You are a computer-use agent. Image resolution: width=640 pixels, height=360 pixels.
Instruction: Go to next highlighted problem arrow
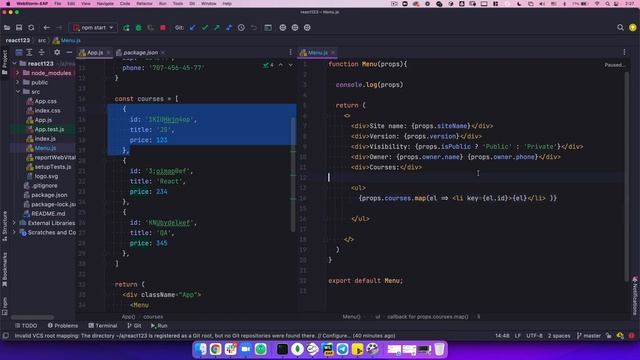click(291, 65)
